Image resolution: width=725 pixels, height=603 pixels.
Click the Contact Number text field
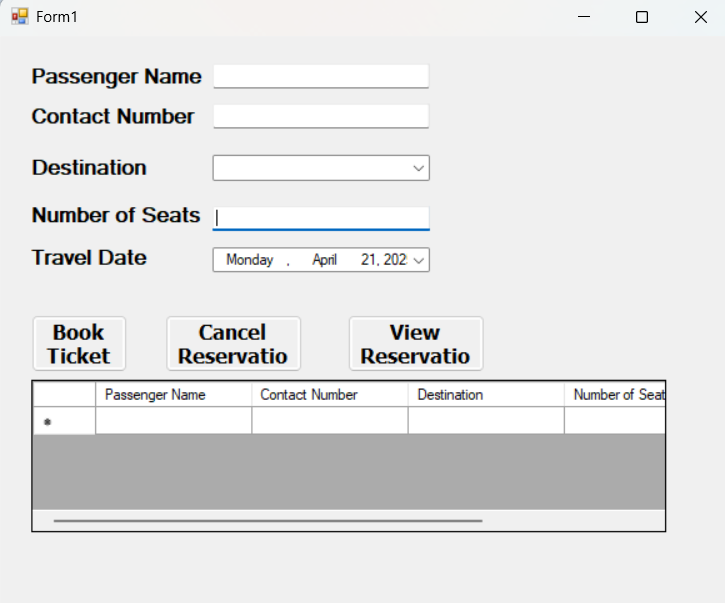pyautogui.click(x=320, y=117)
